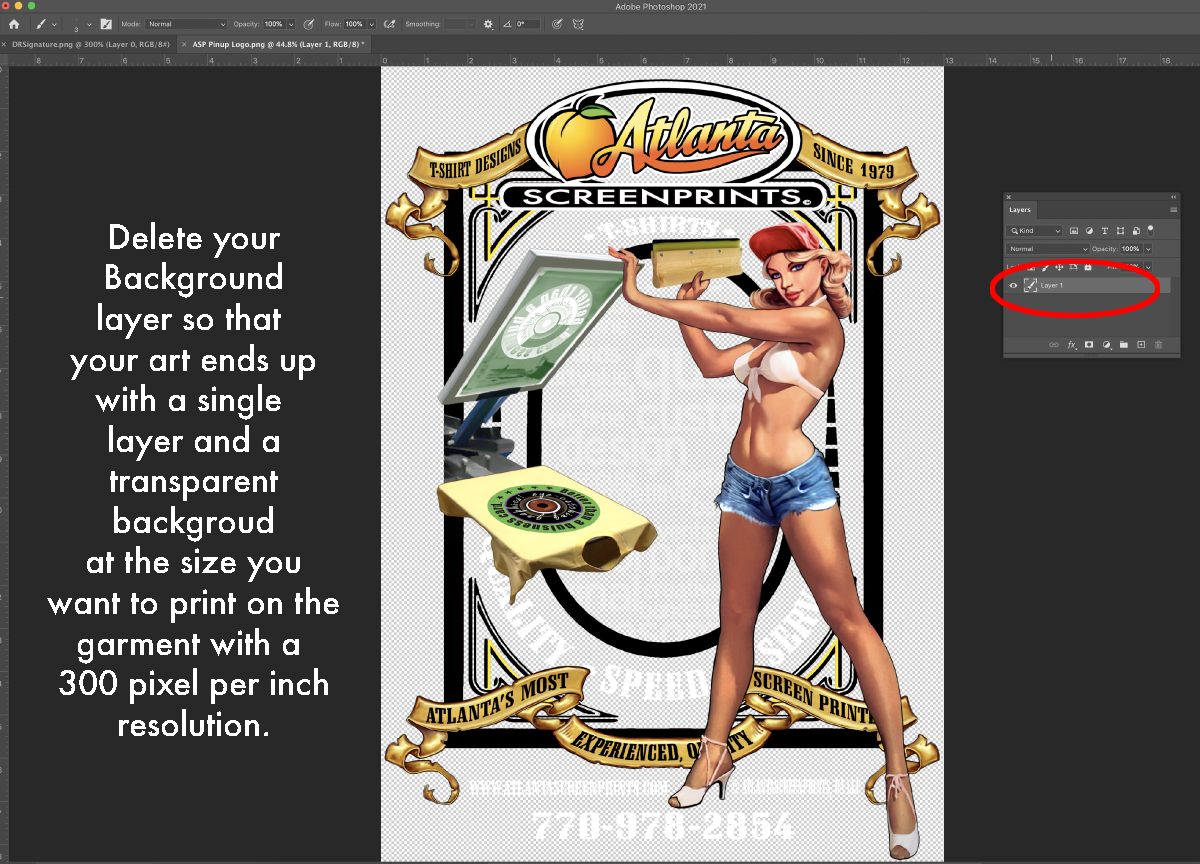Open the layer Fill slider arrow
Screen dimensions: 1200x864
[1148, 267]
